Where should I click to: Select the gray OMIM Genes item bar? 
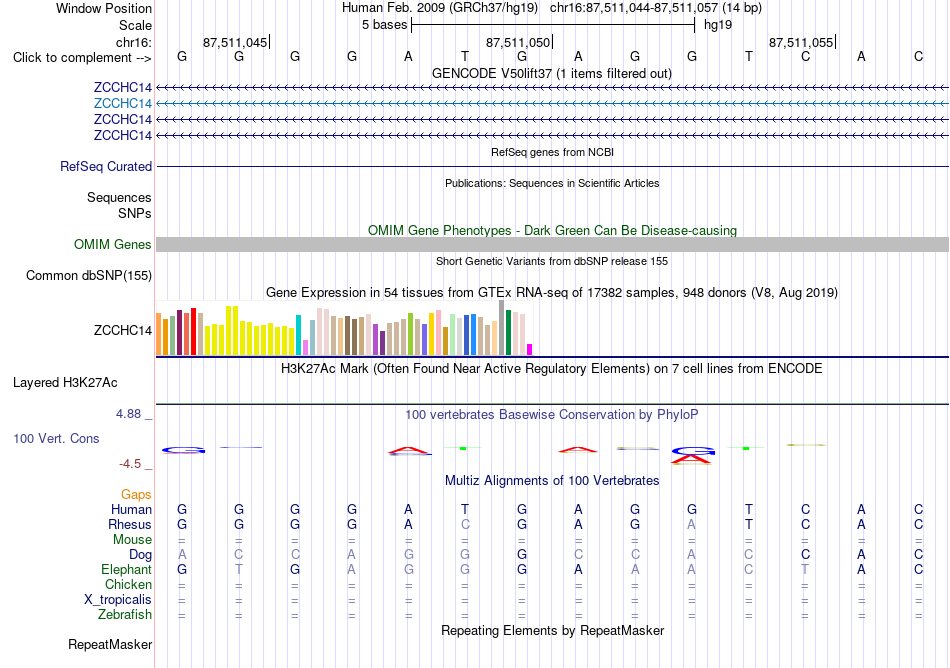point(552,245)
